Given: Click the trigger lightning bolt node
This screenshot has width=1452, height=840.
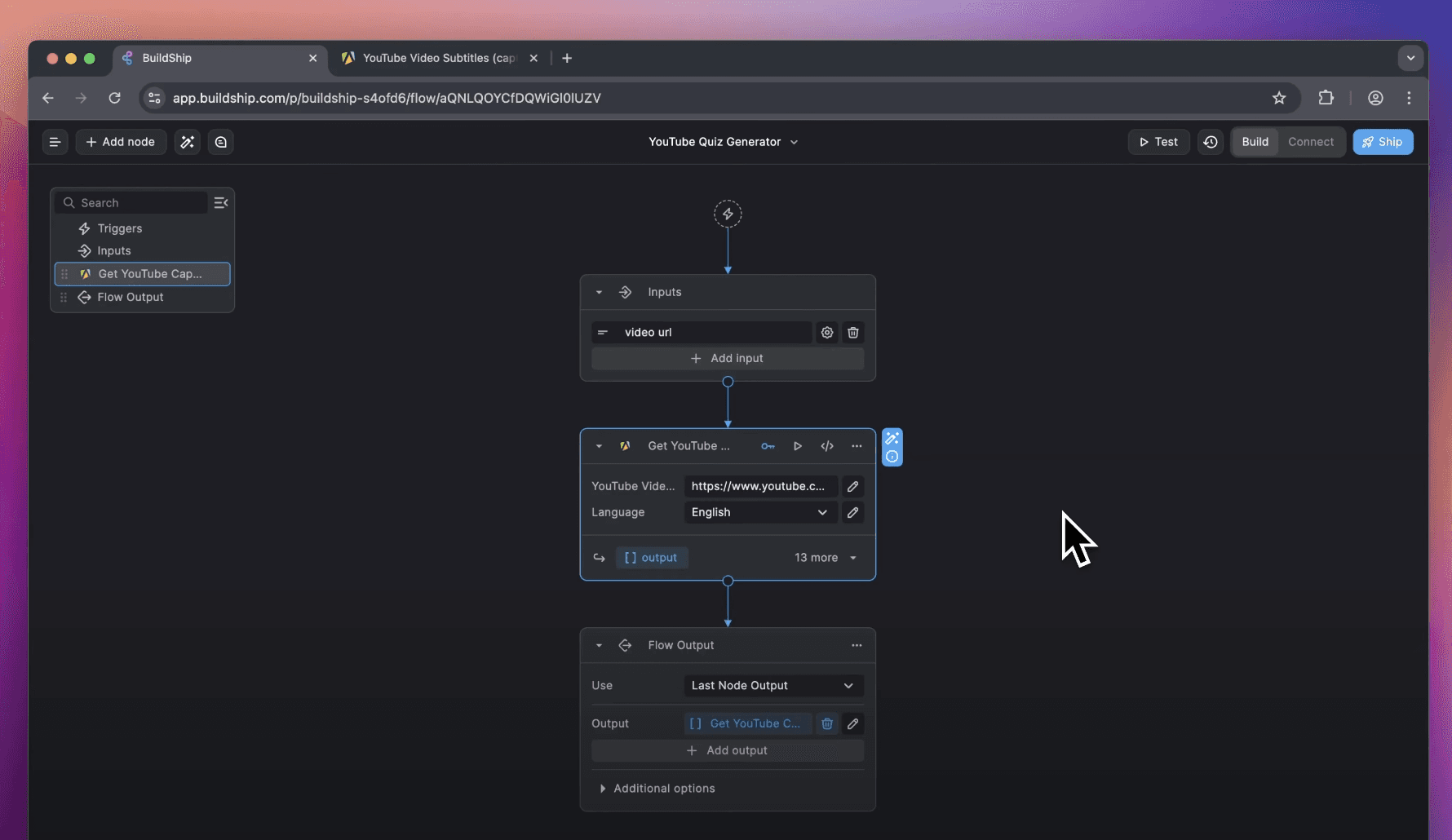Looking at the screenshot, I should (728, 214).
